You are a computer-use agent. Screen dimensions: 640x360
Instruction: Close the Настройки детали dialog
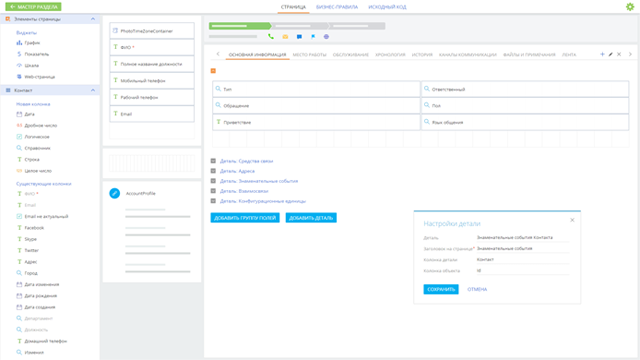point(572,220)
